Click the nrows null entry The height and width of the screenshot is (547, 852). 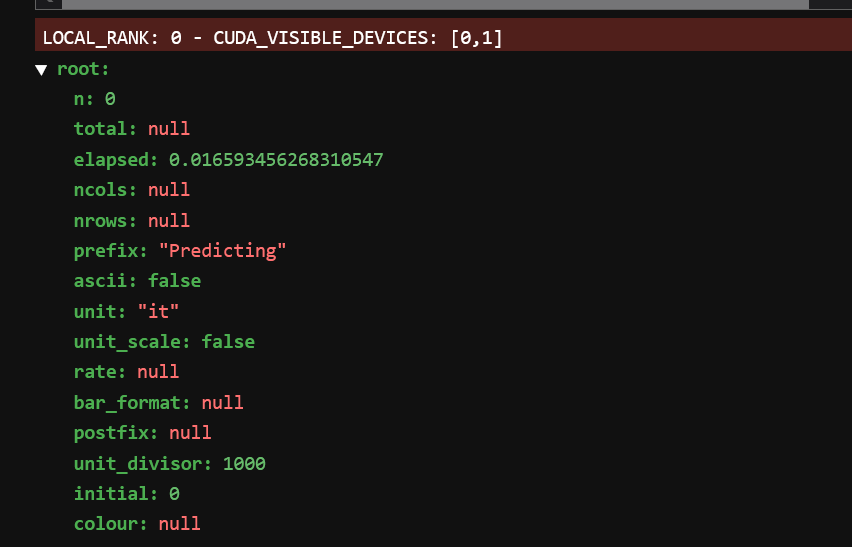pos(132,221)
